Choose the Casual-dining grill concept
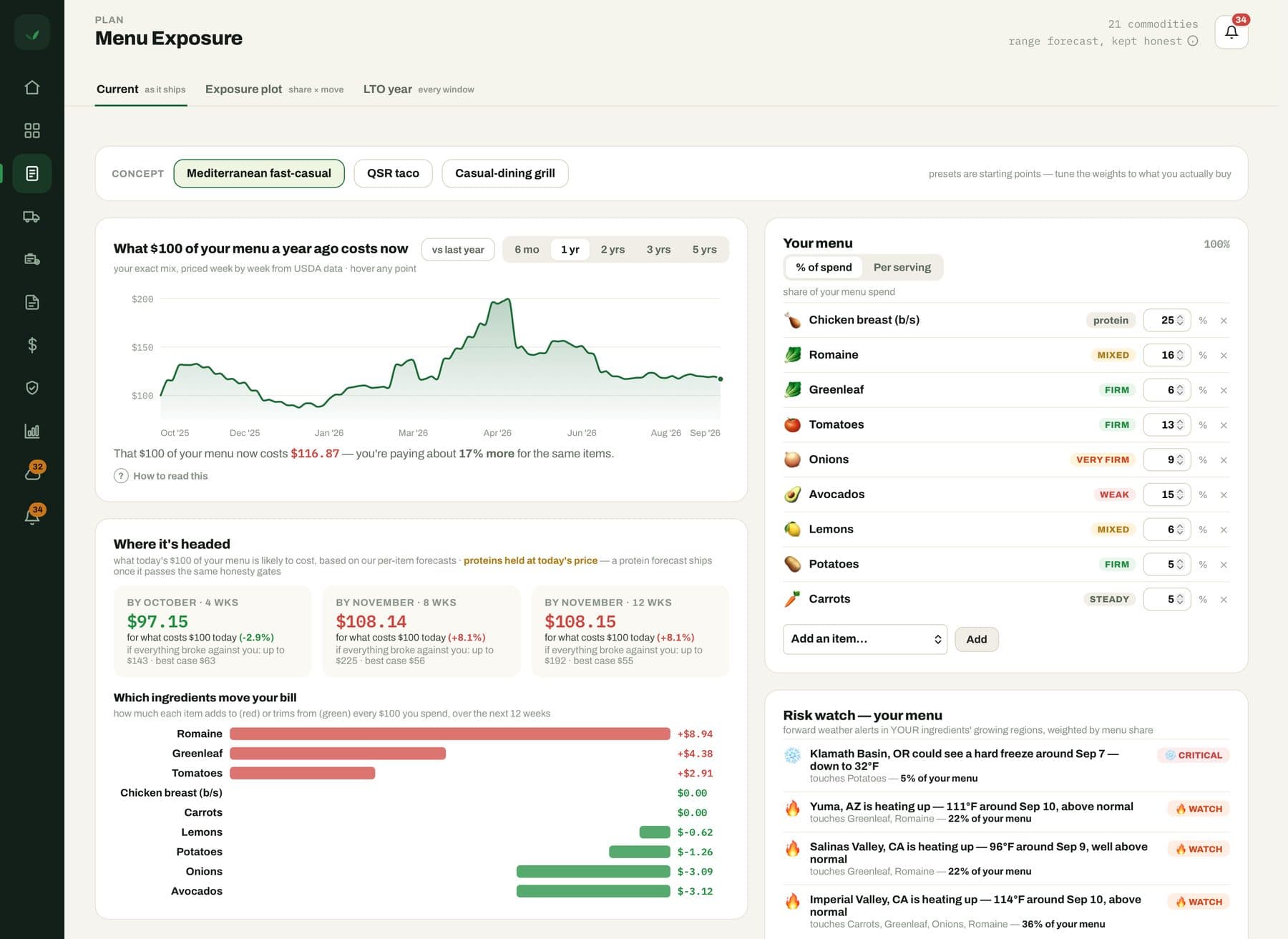This screenshot has height=939, width=1288. pos(505,173)
